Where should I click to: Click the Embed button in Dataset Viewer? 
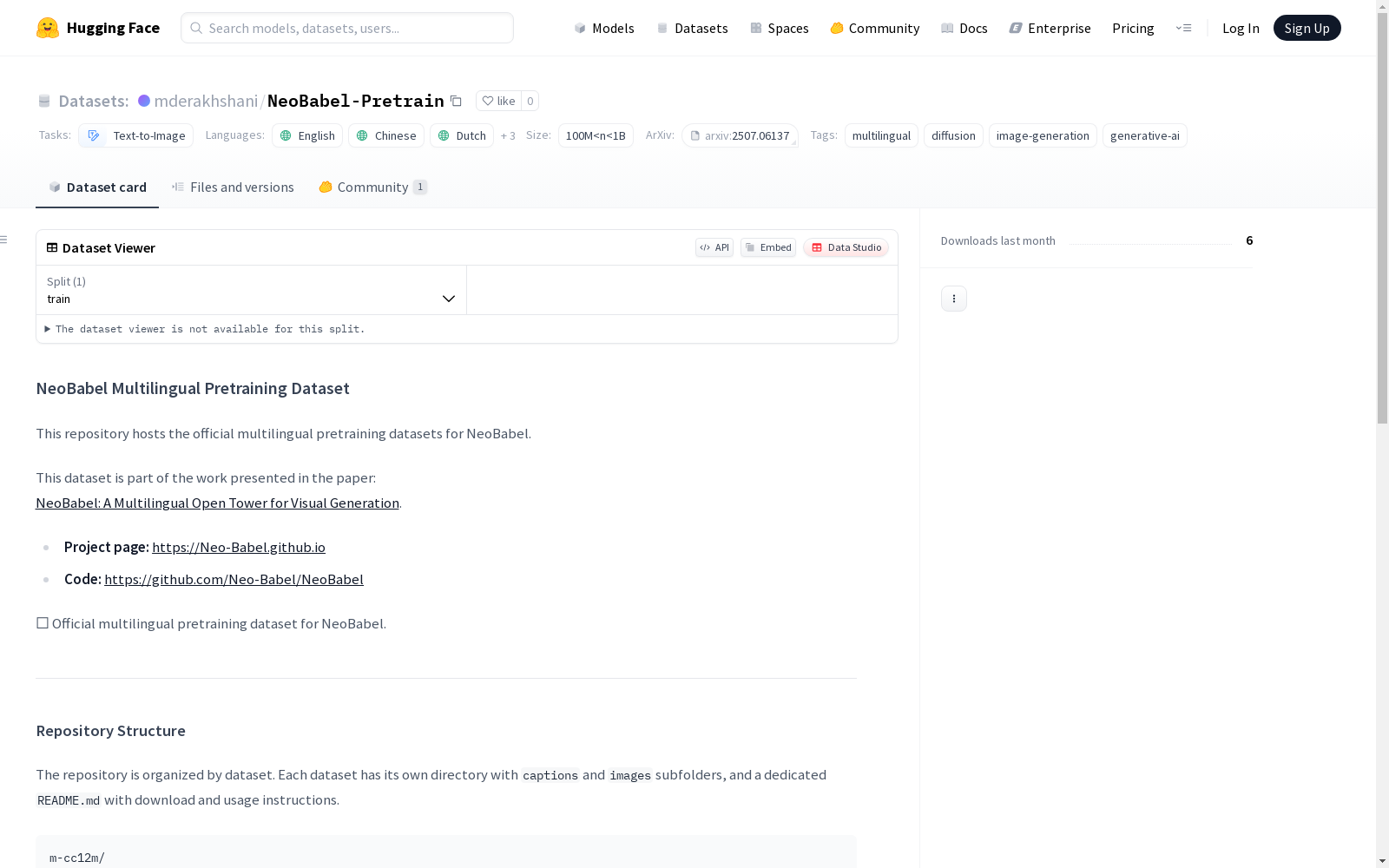pyautogui.click(x=768, y=247)
